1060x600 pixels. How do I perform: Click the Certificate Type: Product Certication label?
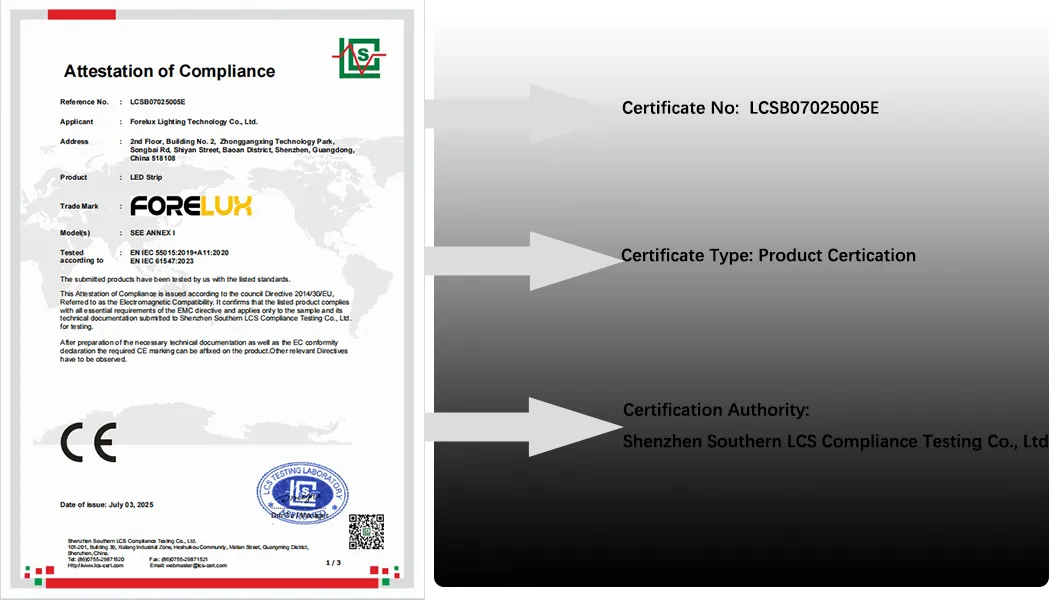(768, 255)
